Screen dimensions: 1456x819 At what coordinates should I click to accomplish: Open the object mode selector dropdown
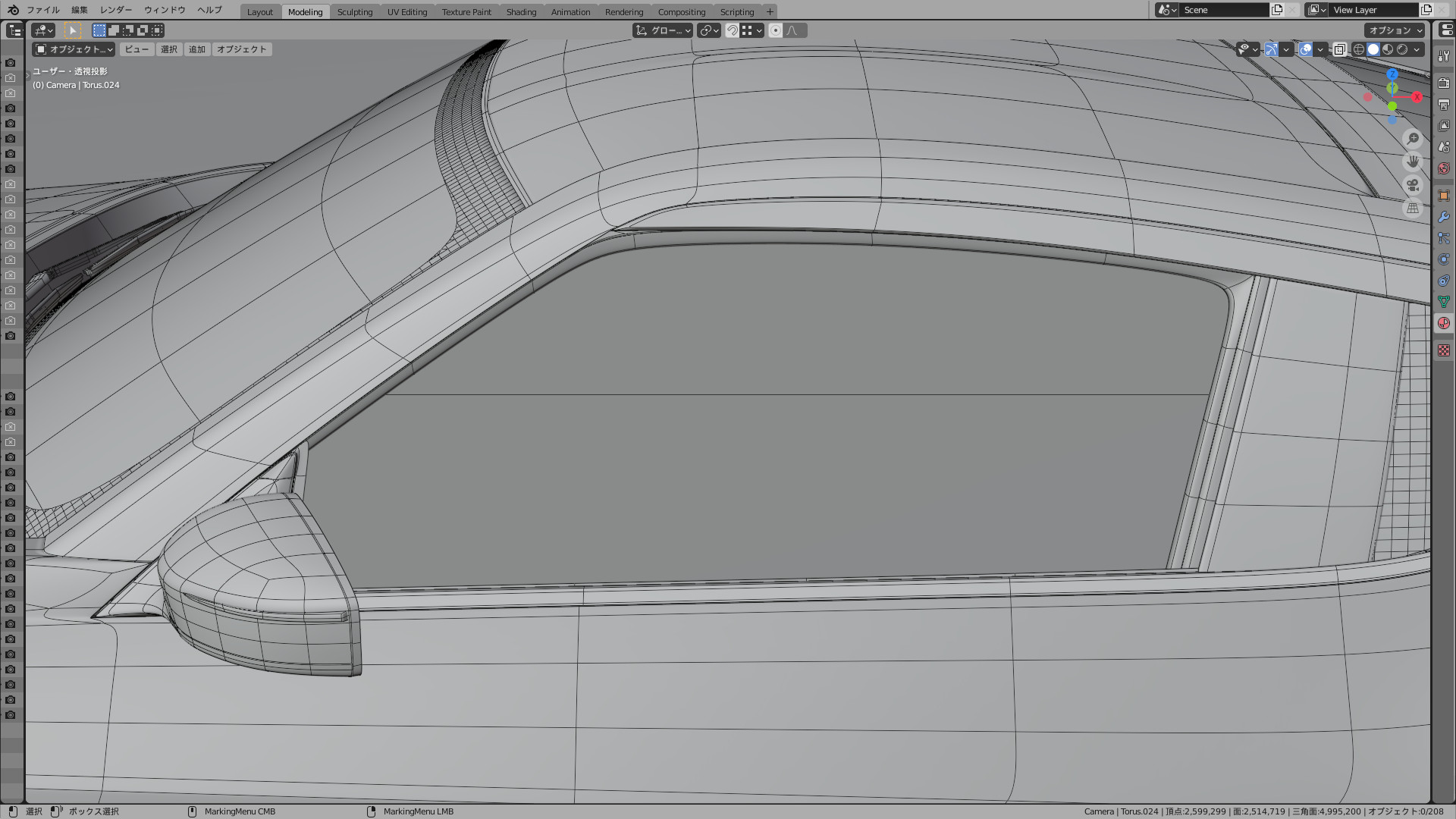(x=74, y=49)
